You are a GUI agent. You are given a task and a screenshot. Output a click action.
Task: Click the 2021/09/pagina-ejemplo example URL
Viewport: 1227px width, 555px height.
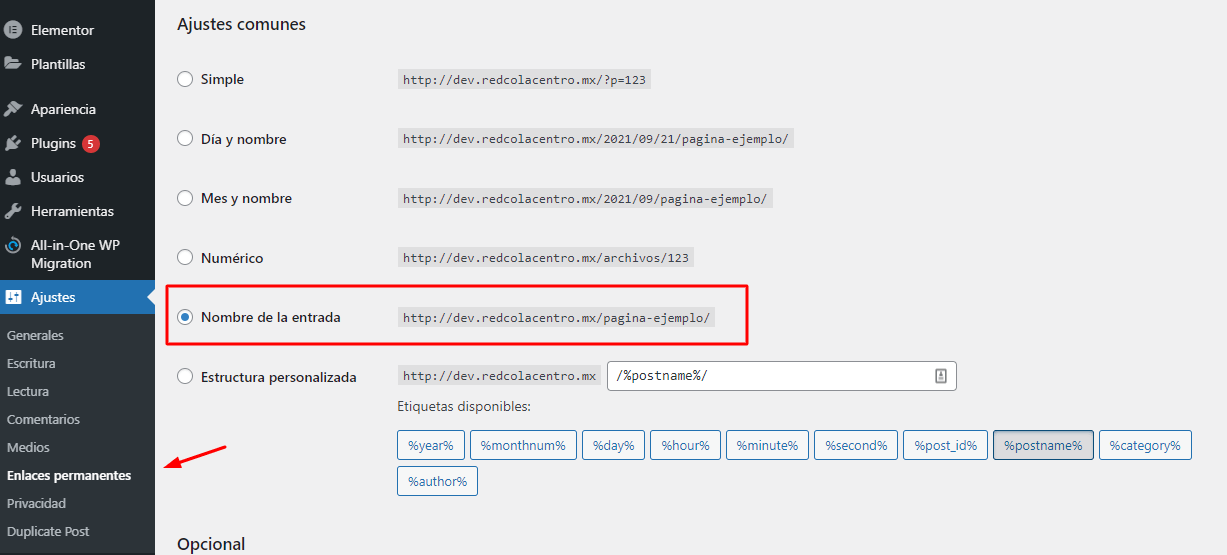[x=585, y=199]
